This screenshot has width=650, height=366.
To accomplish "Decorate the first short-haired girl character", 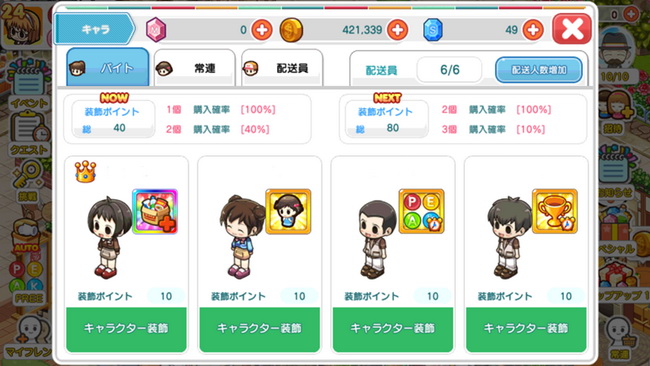I will pyautogui.click(x=126, y=329).
